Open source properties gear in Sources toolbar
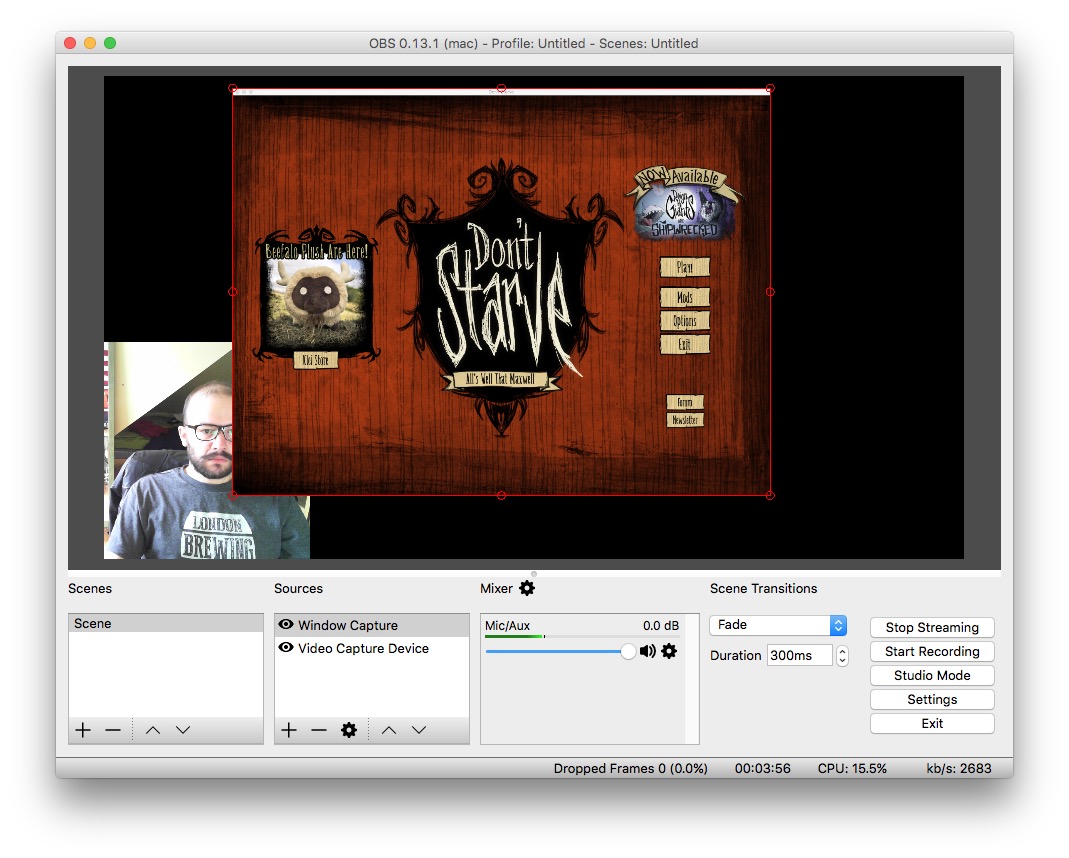Image resolution: width=1069 pixels, height=858 pixels. [x=349, y=730]
